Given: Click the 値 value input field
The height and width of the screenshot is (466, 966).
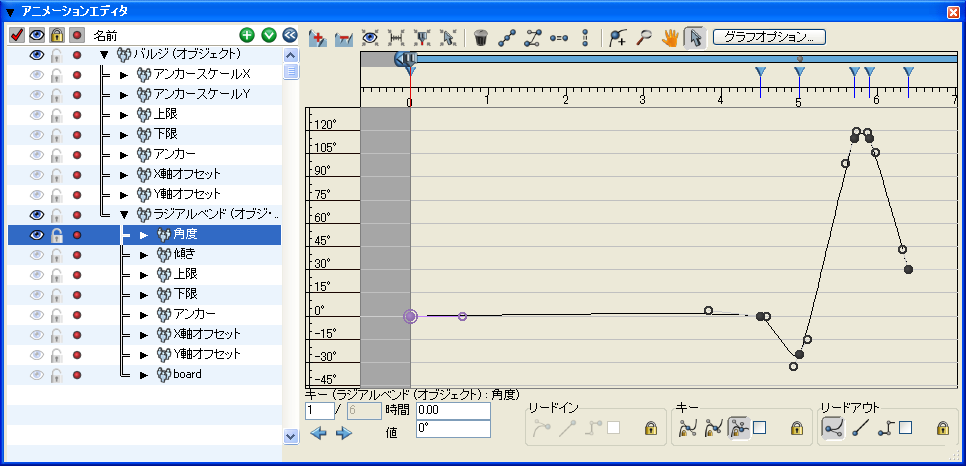Looking at the screenshot, I should pos(453,429).
